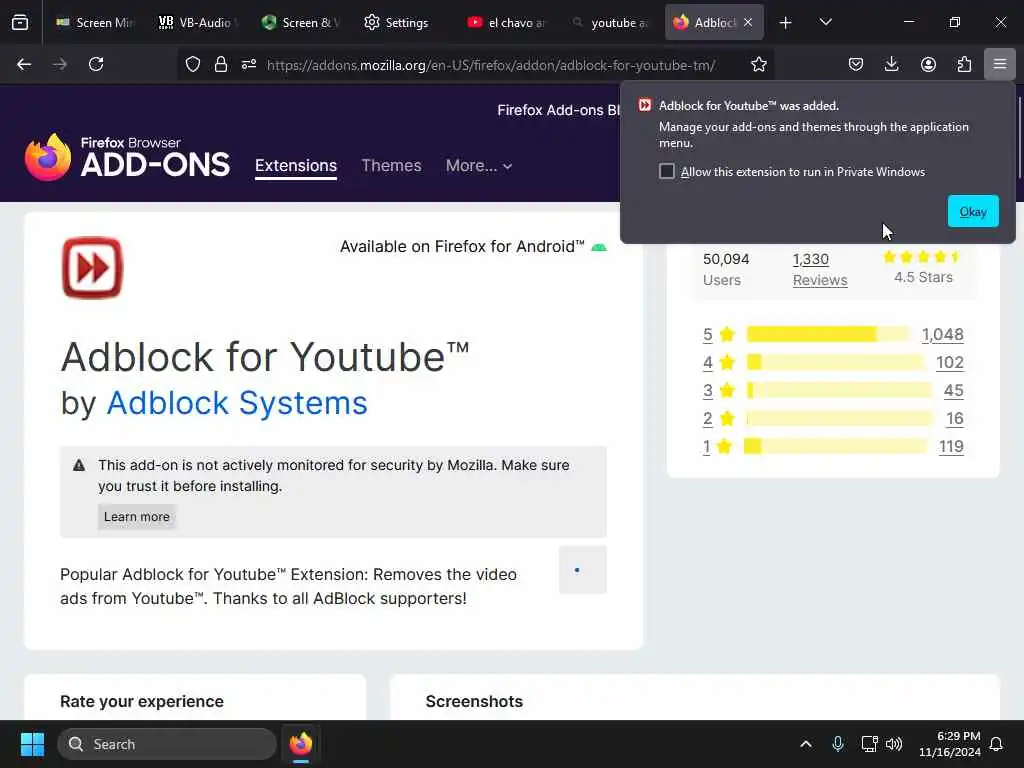The width and height of the screenshot is (1024, 768).
Task: Open the site permissions icon in the address bar
Action: click(249, 64)
